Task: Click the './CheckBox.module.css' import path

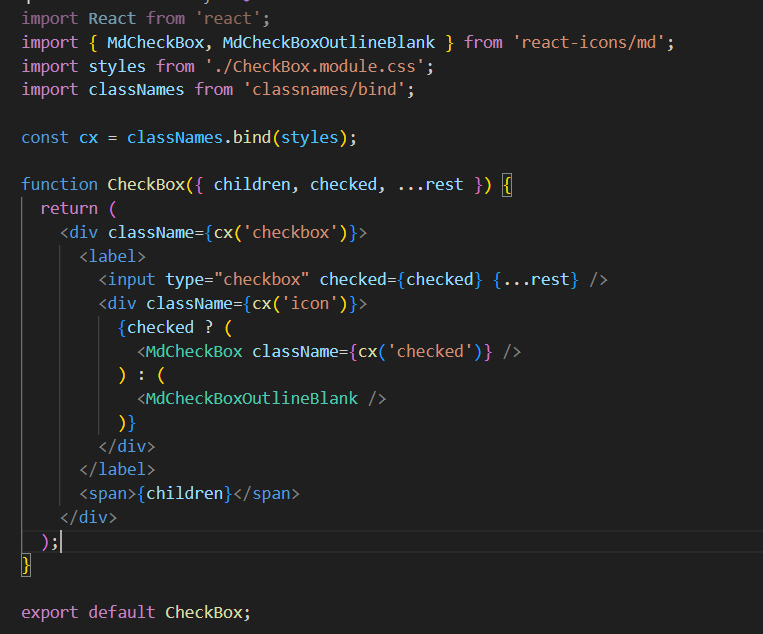Action: 315,66
